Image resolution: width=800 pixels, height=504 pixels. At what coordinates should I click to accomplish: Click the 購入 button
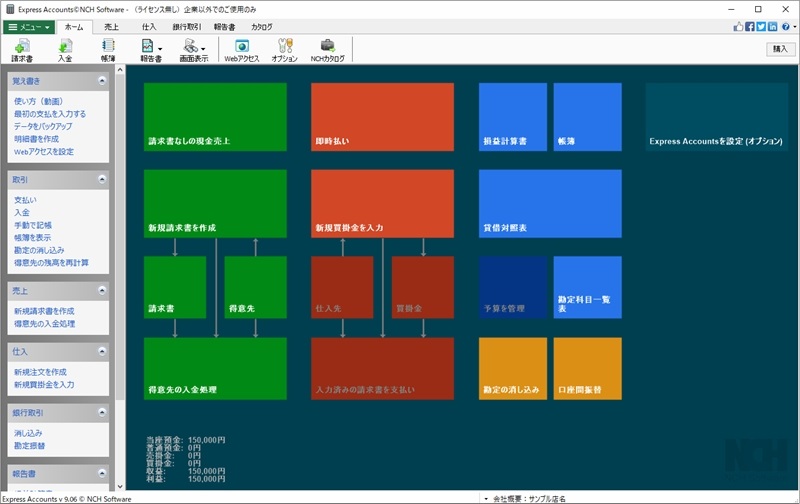(780, 49)
